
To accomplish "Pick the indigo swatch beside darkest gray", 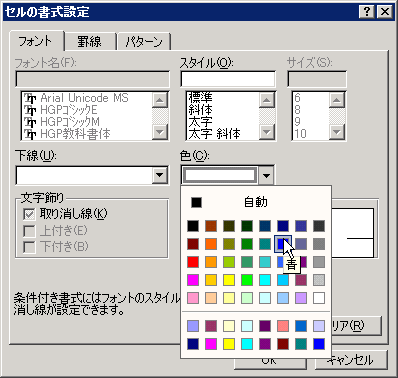I will [301, 226].
